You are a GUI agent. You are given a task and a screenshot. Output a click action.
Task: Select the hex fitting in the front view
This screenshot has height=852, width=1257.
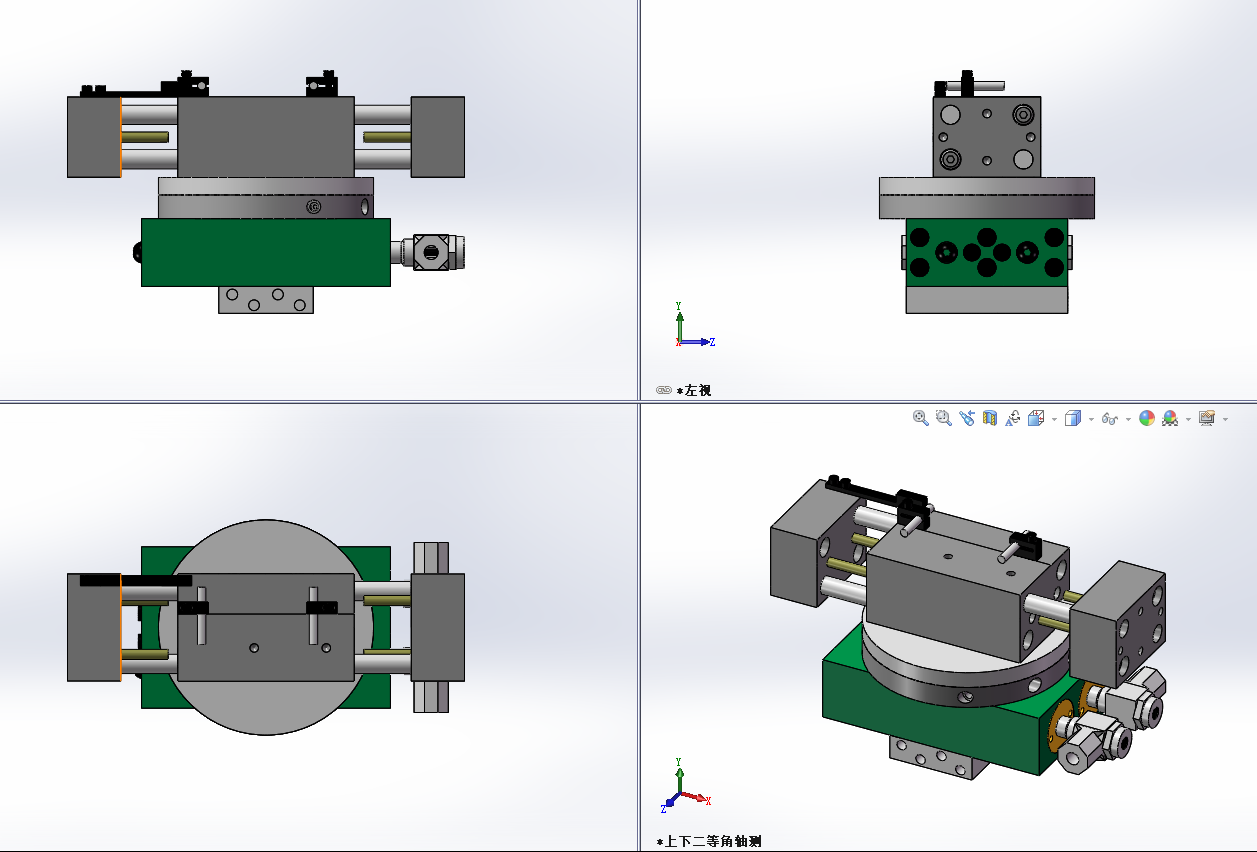point(432,251)
